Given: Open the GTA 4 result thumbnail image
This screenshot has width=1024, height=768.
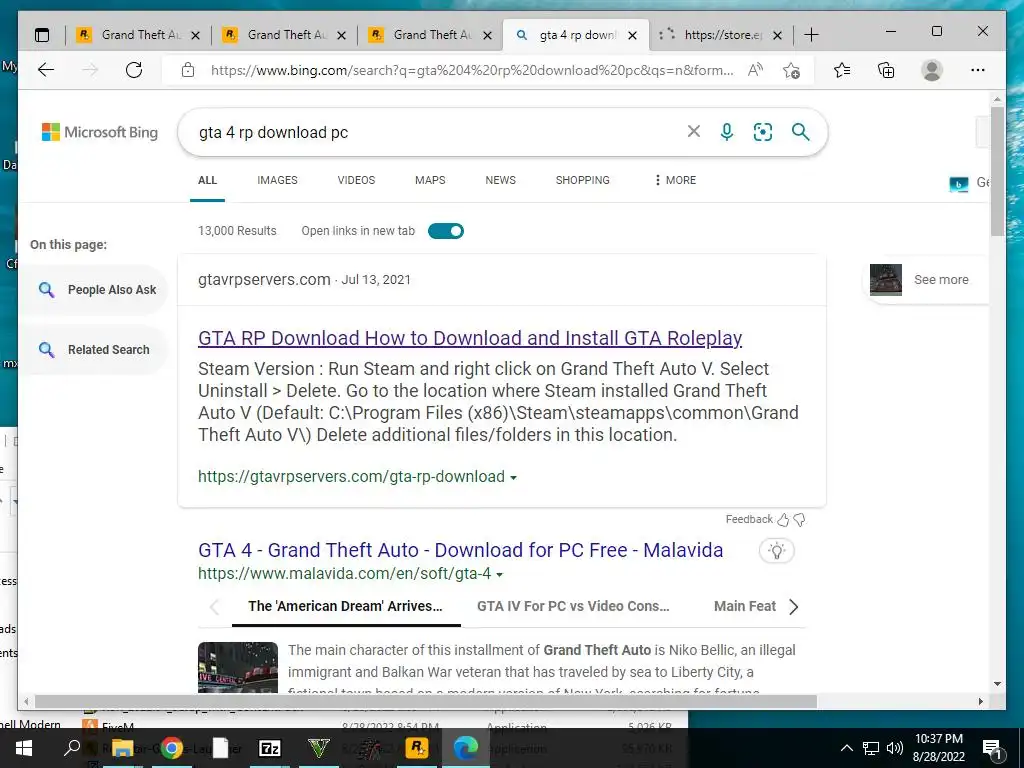Looking at the screenshot, I should 238,667.
